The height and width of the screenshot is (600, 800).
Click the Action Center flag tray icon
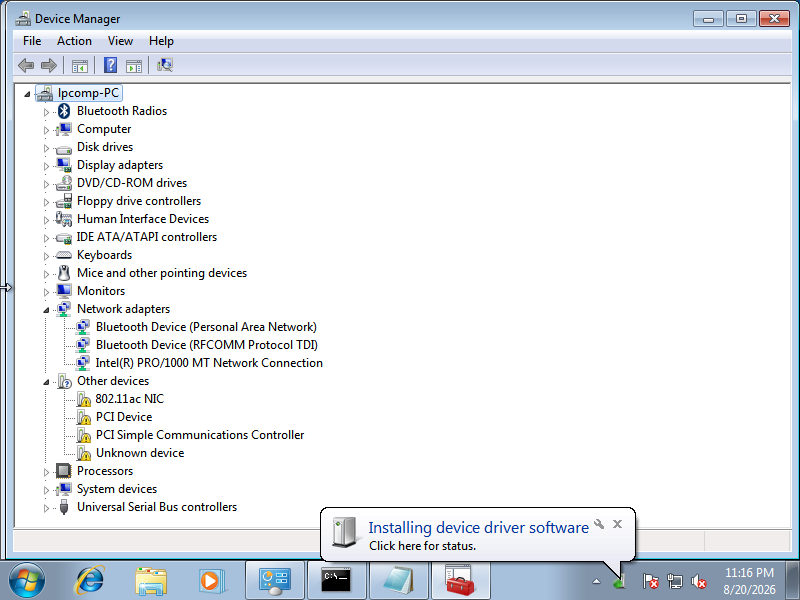pos(650,581)
